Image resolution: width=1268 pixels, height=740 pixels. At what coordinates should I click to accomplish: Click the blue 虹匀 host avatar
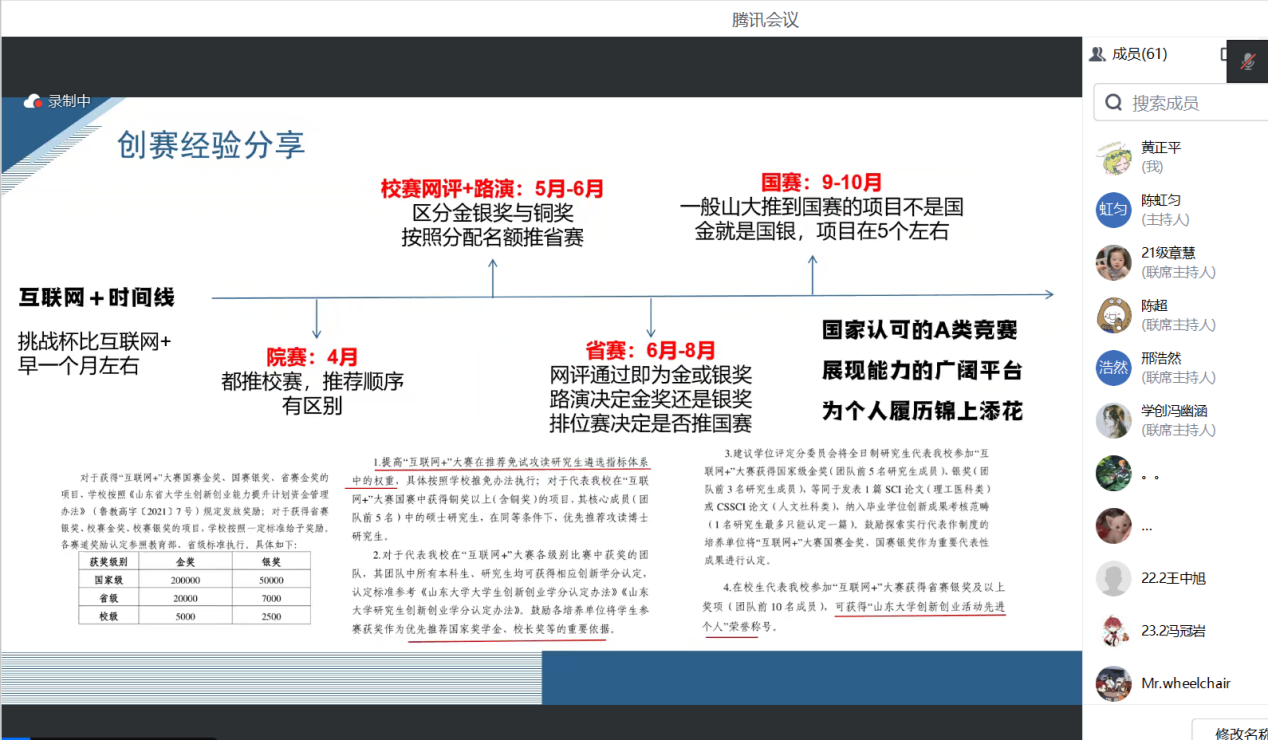(1113, 210)
